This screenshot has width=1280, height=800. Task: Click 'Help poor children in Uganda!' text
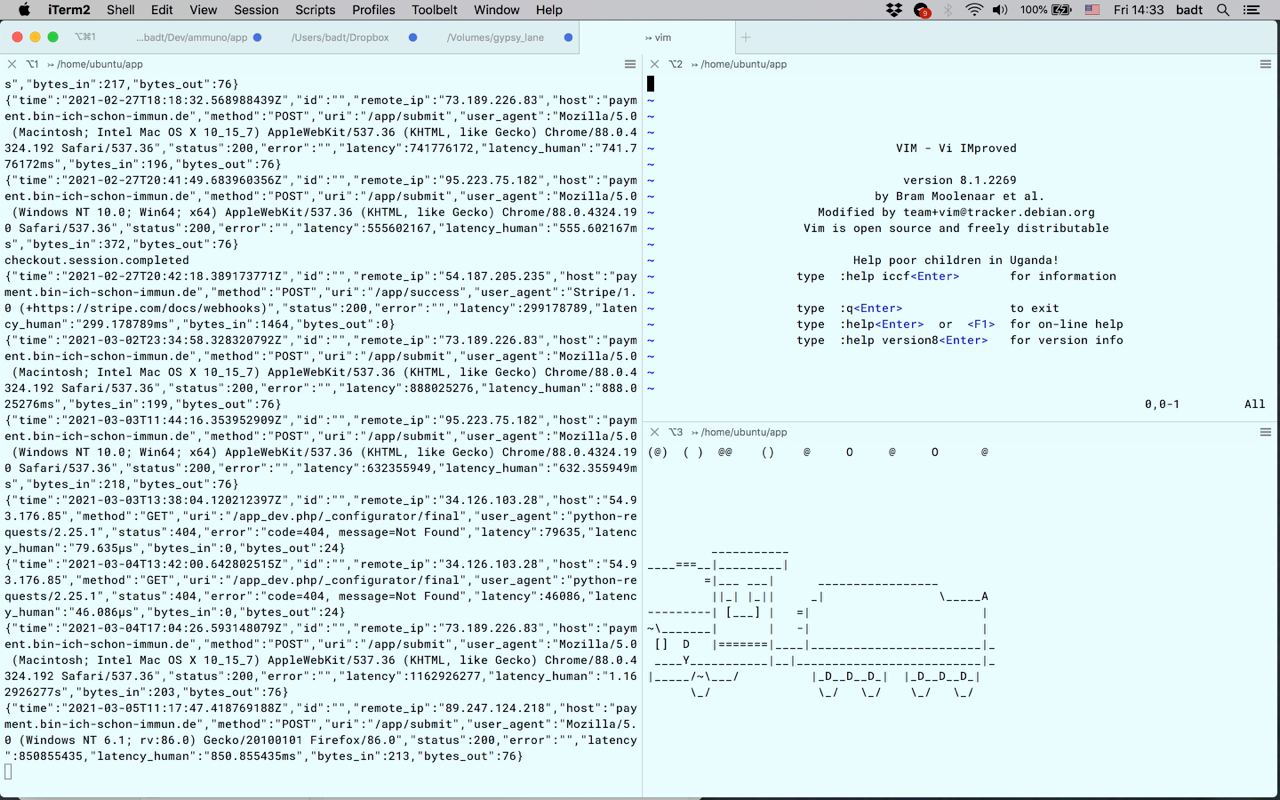point(956,260)
